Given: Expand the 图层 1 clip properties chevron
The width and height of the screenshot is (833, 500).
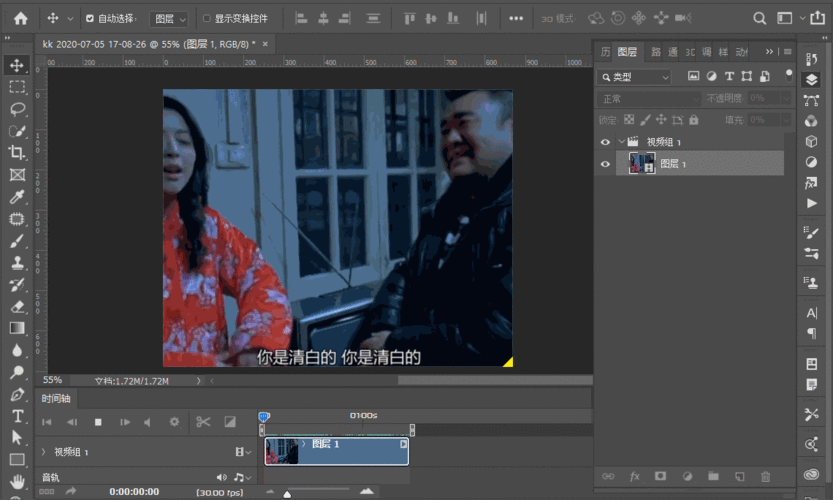Looking at the screenshot, I should pos(303,444).
